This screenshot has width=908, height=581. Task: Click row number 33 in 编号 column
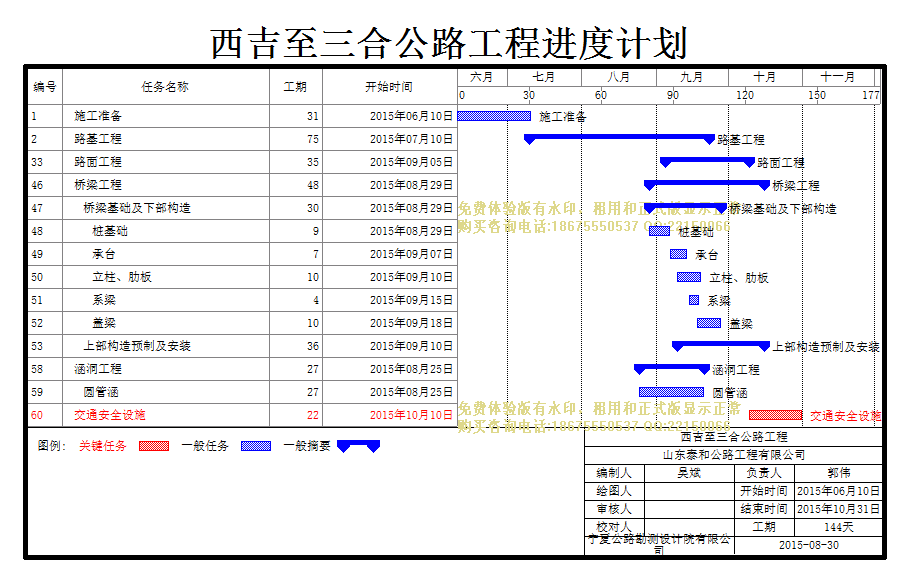click(37, 162)
